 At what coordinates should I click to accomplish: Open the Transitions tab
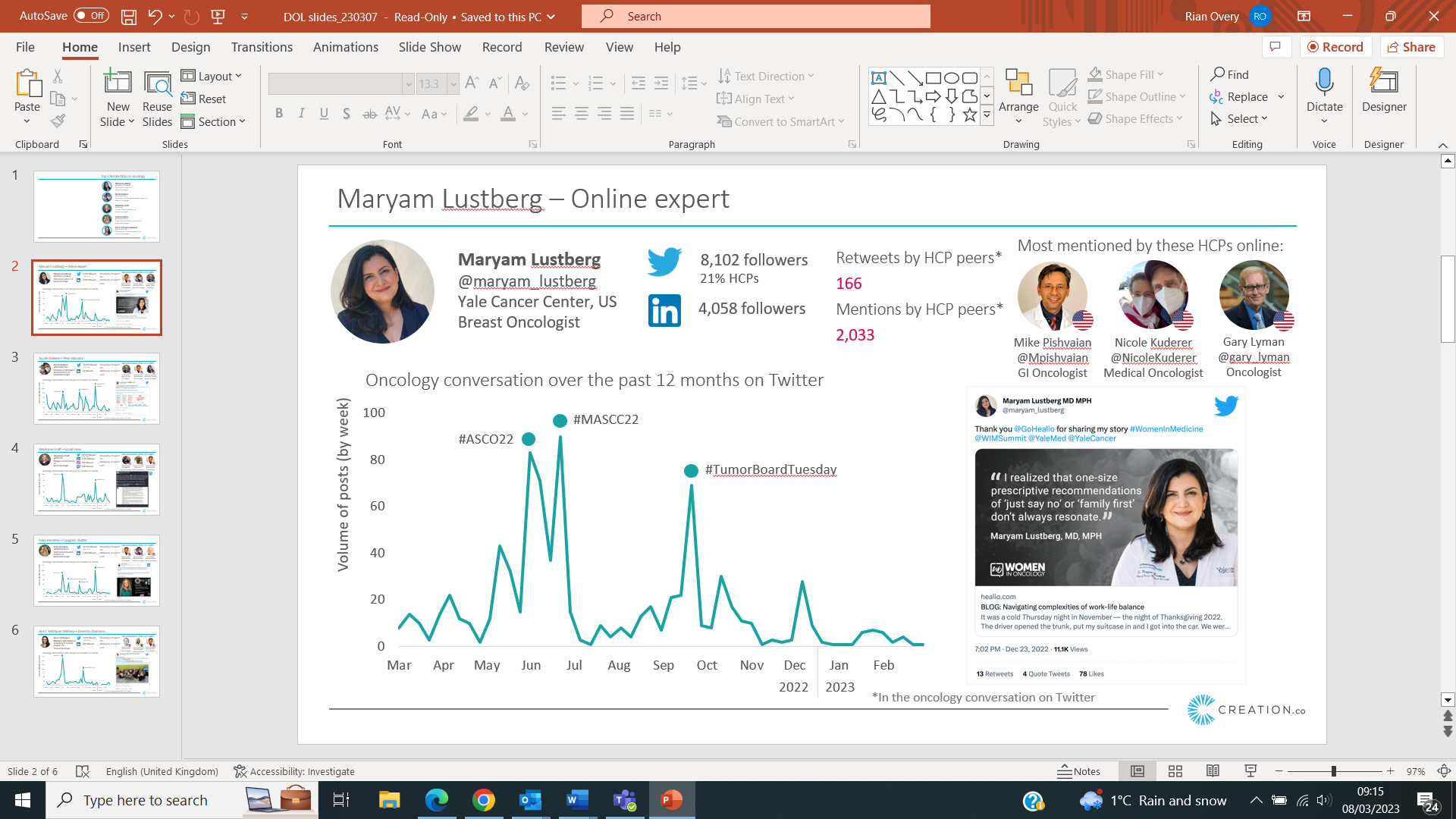(x=262, y=47)
